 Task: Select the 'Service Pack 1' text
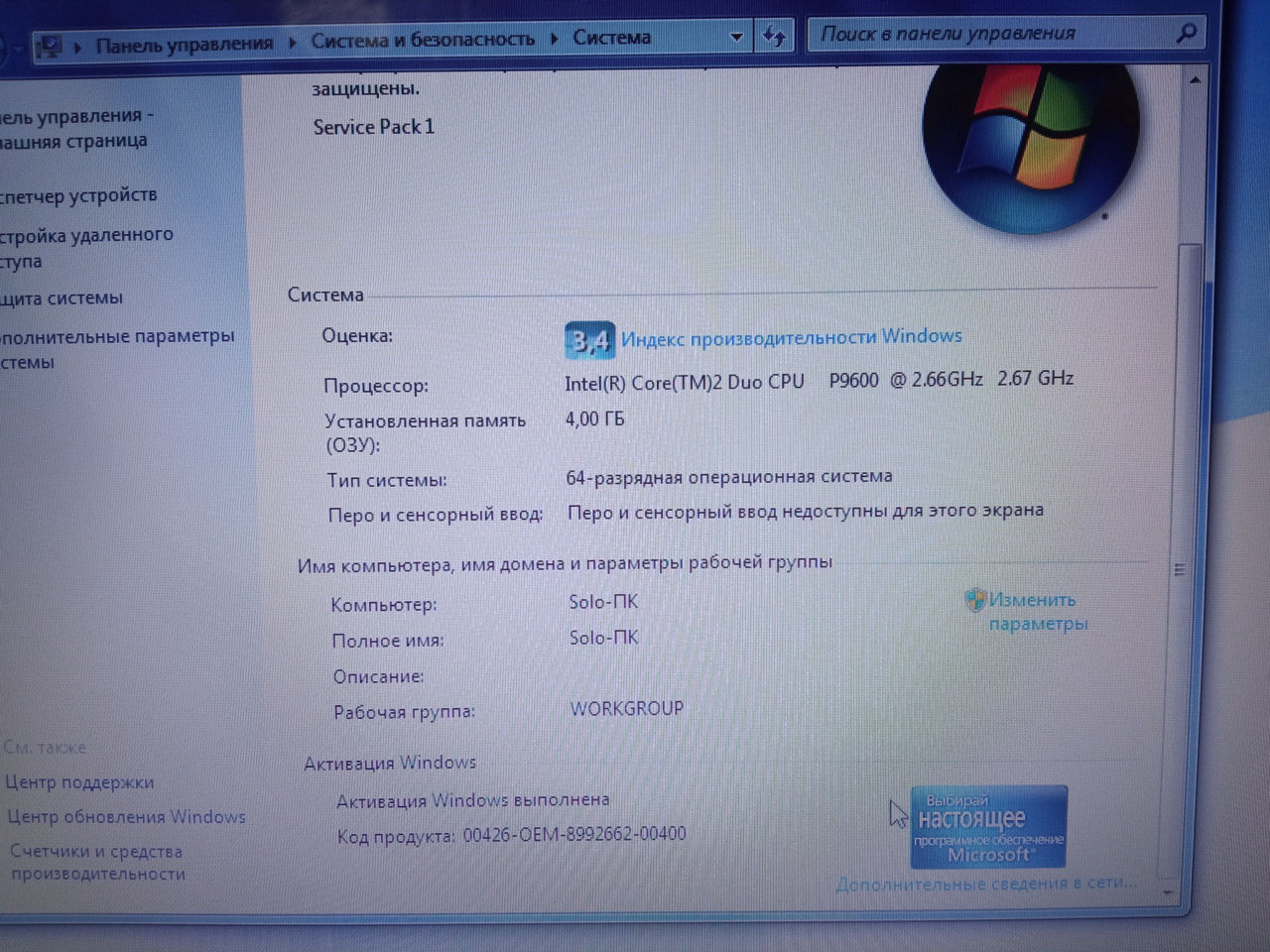click(374, 127)
